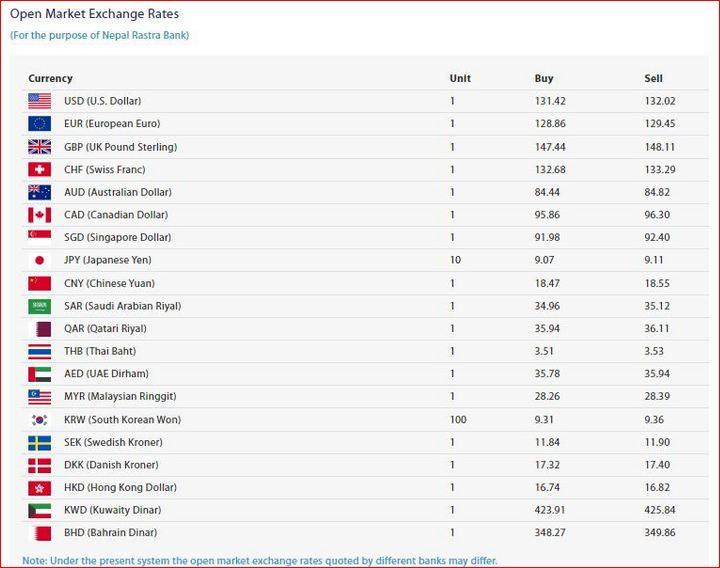Click the BHD sell rate 349.86

click(x=660, y=533)
